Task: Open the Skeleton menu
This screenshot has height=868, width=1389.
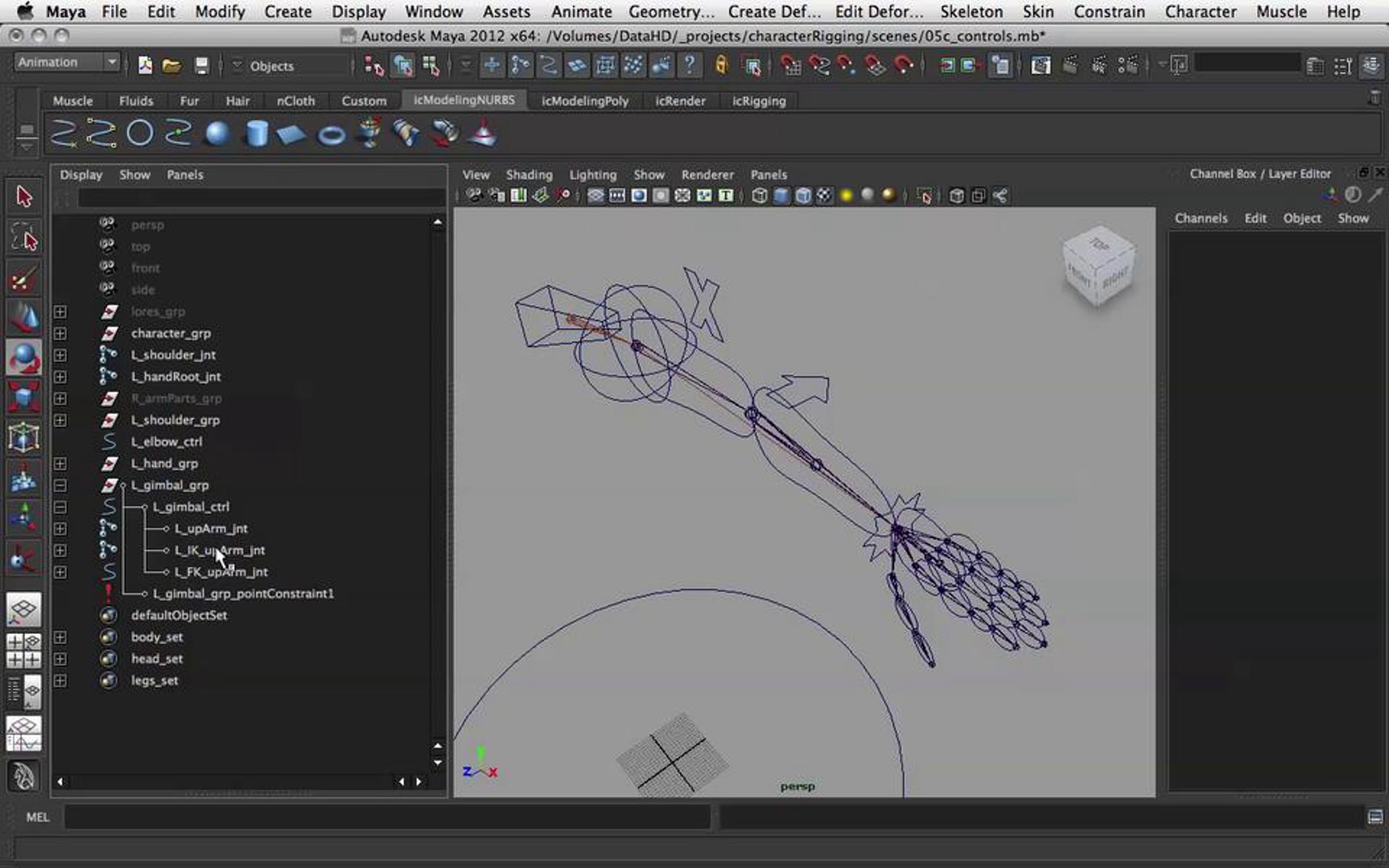Action: point(971,12)
